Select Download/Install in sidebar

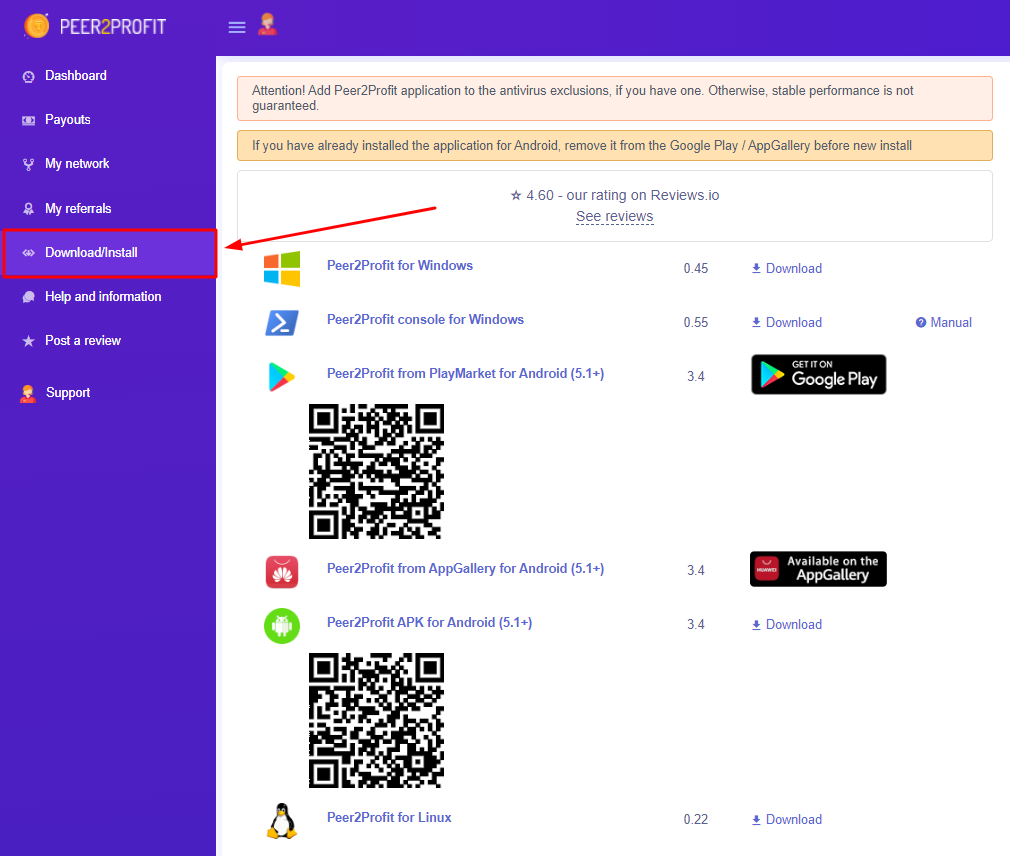[110, 253]
